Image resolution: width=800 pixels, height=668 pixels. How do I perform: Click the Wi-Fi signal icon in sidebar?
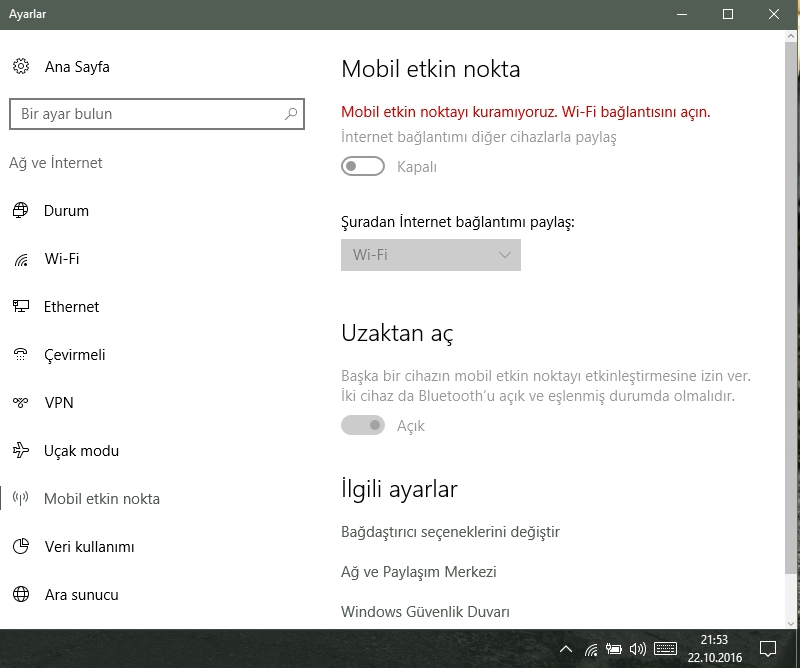[x=21, y=259]
